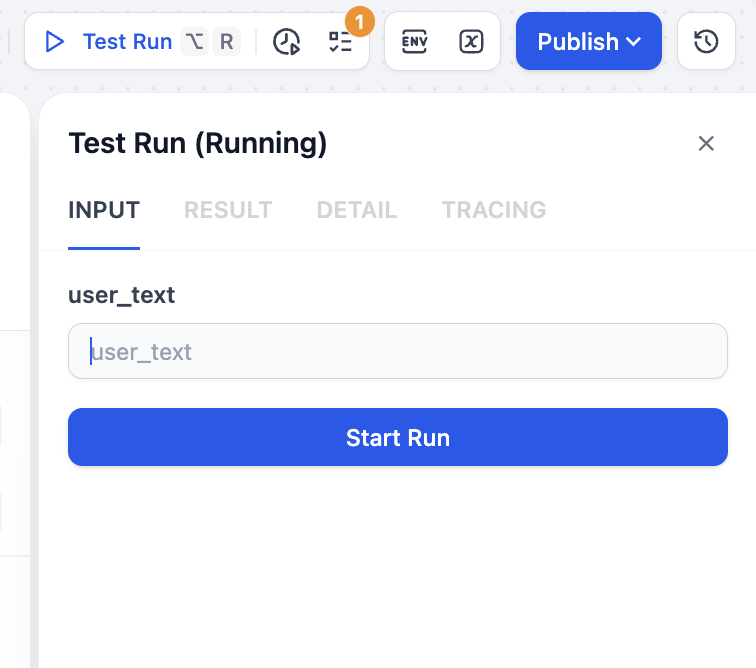Switch to the RESULT tab

[x=228, y=210]
